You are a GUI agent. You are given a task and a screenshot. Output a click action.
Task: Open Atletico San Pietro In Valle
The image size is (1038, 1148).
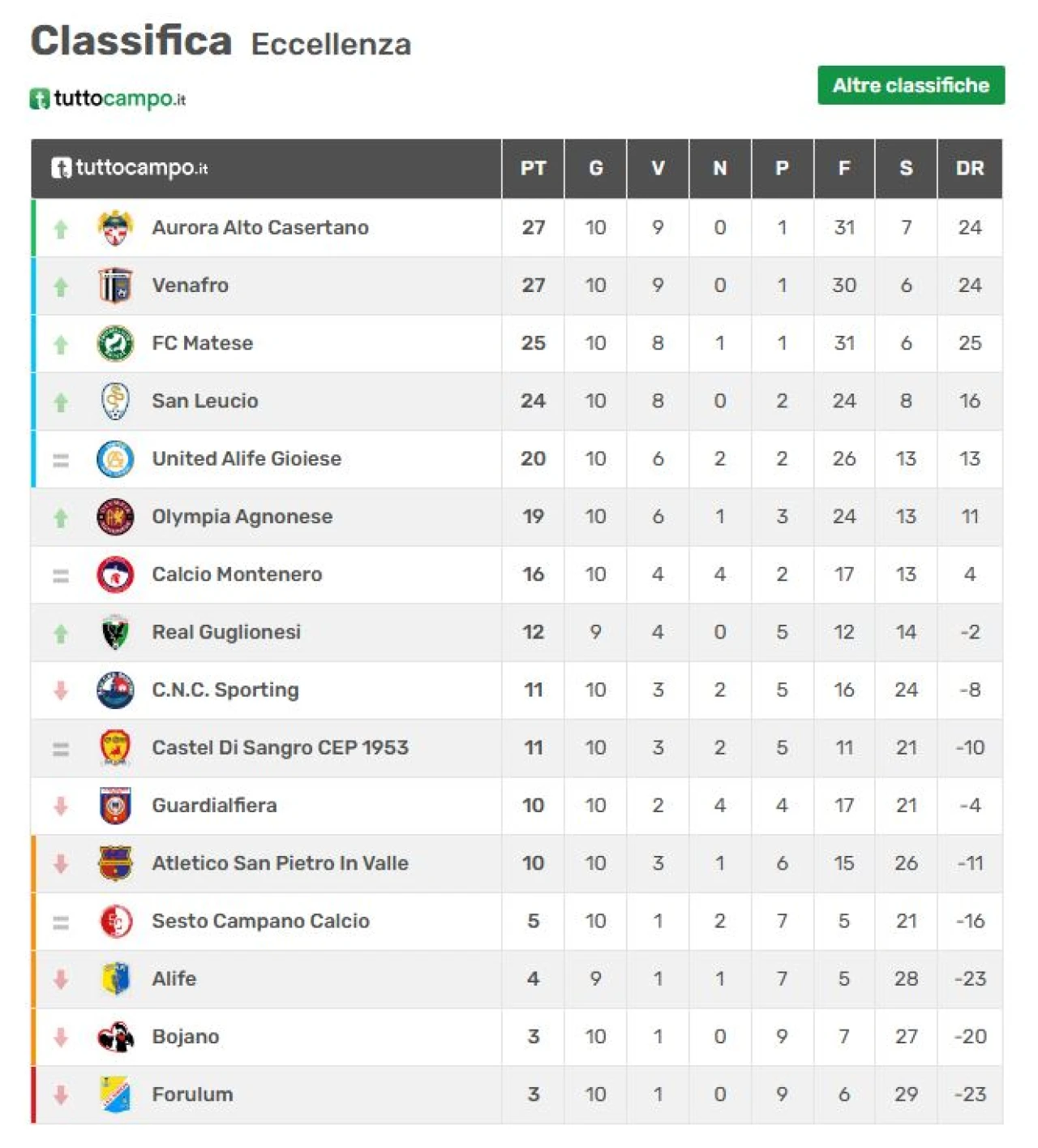click(x=280, y=863)
